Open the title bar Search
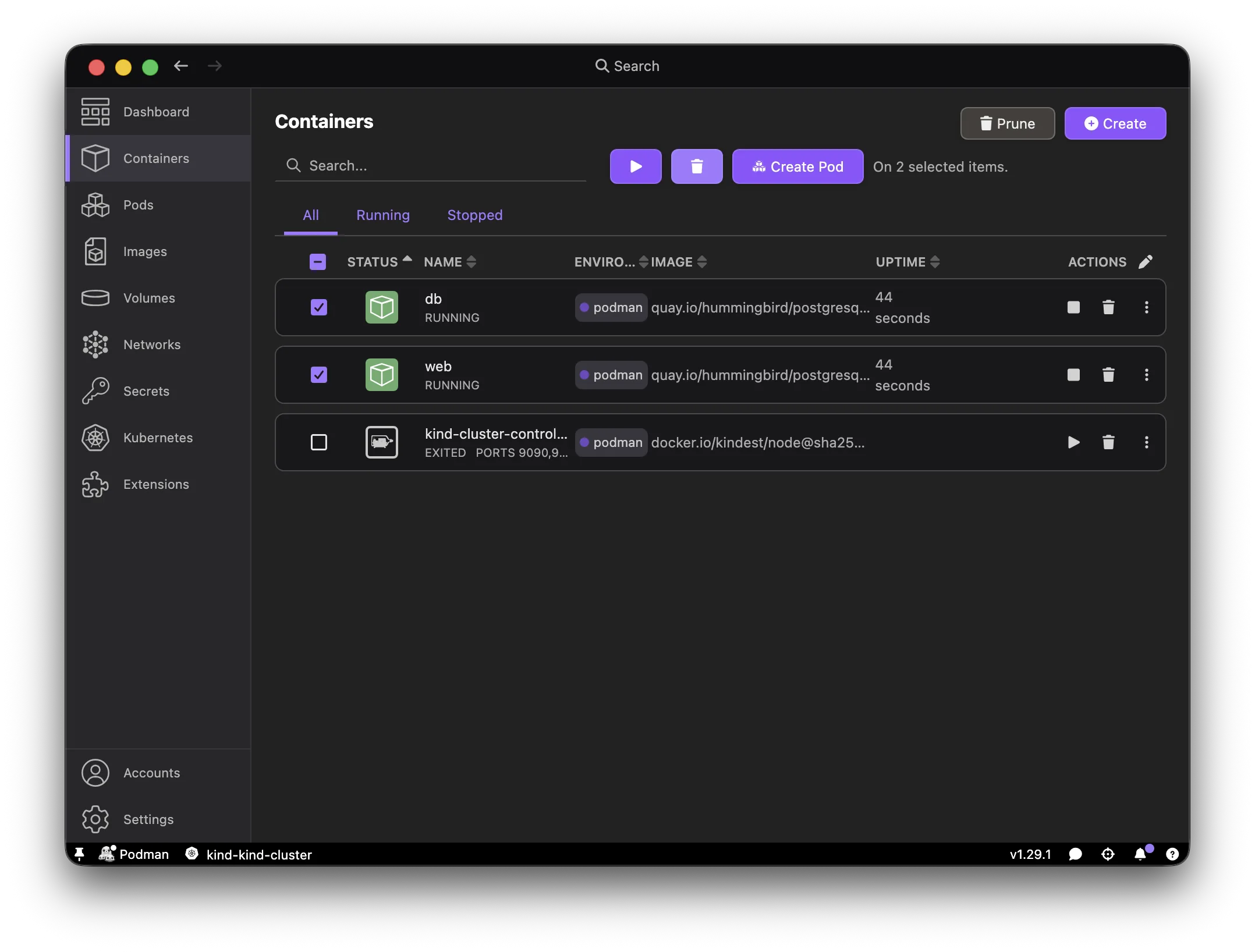 click(627, 66)
